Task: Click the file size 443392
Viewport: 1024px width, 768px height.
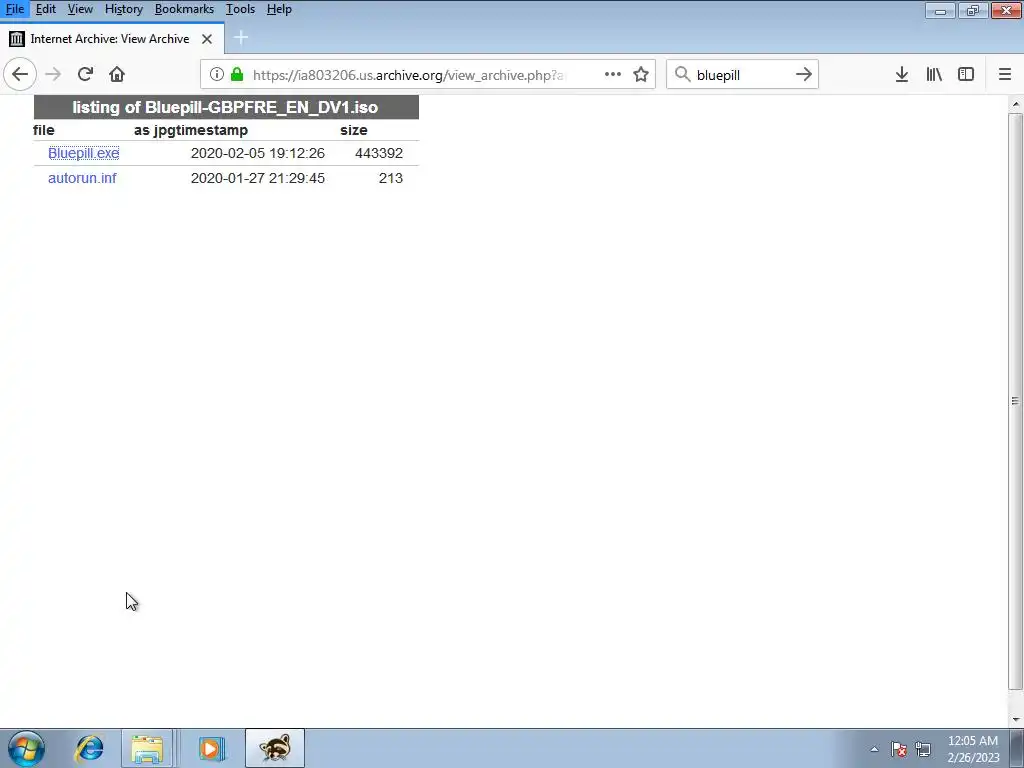Action: tap(379, 153)
